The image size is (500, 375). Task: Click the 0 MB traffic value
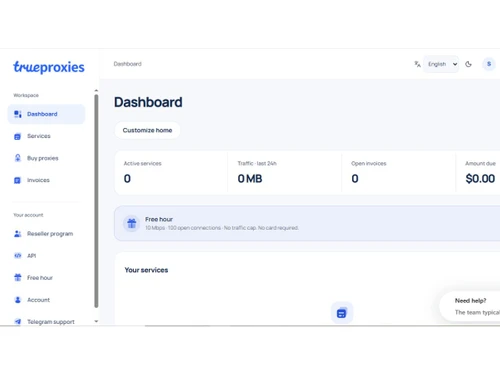tap(250, 179)
